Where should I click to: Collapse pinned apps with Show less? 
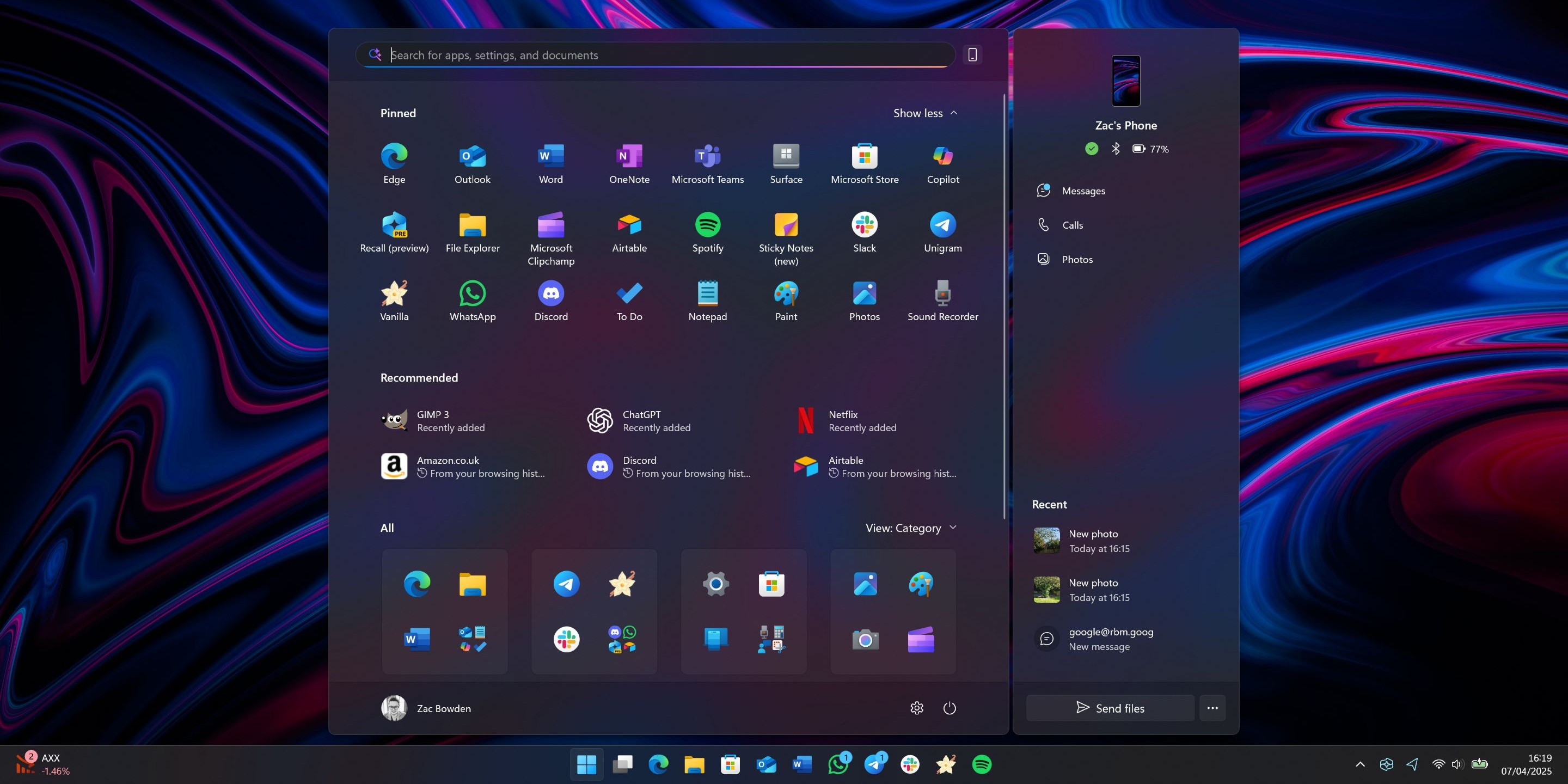(x=924, y=113)
